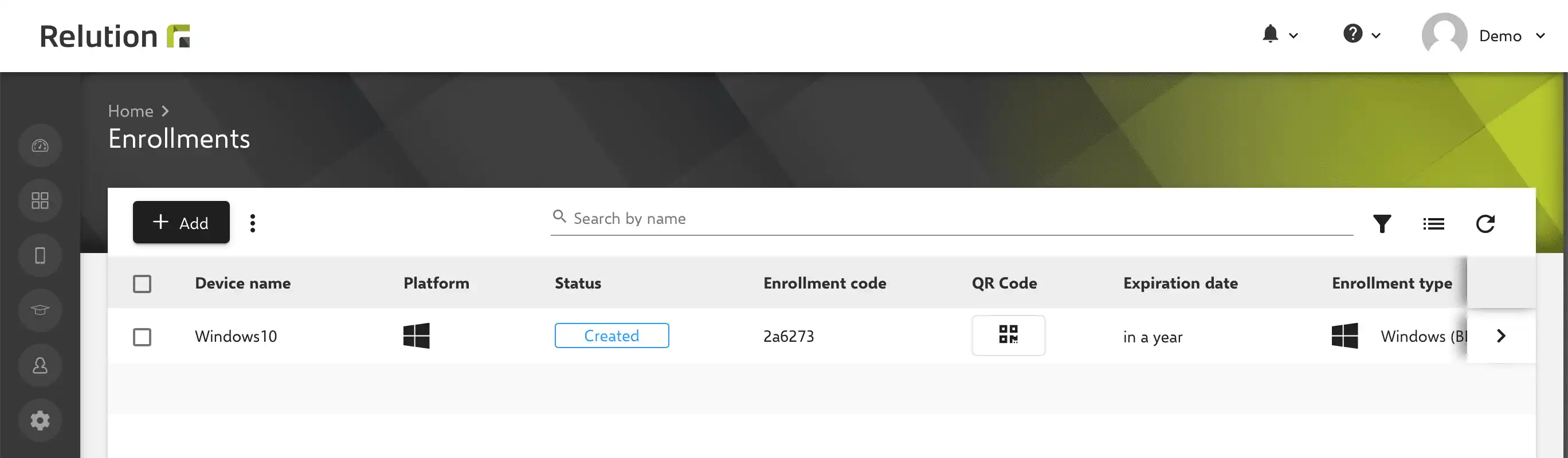Expand the Demo account dropdown arrow
Image resolution: width=1568 pixels, height=458 pixels.
tap(1540, 36)
